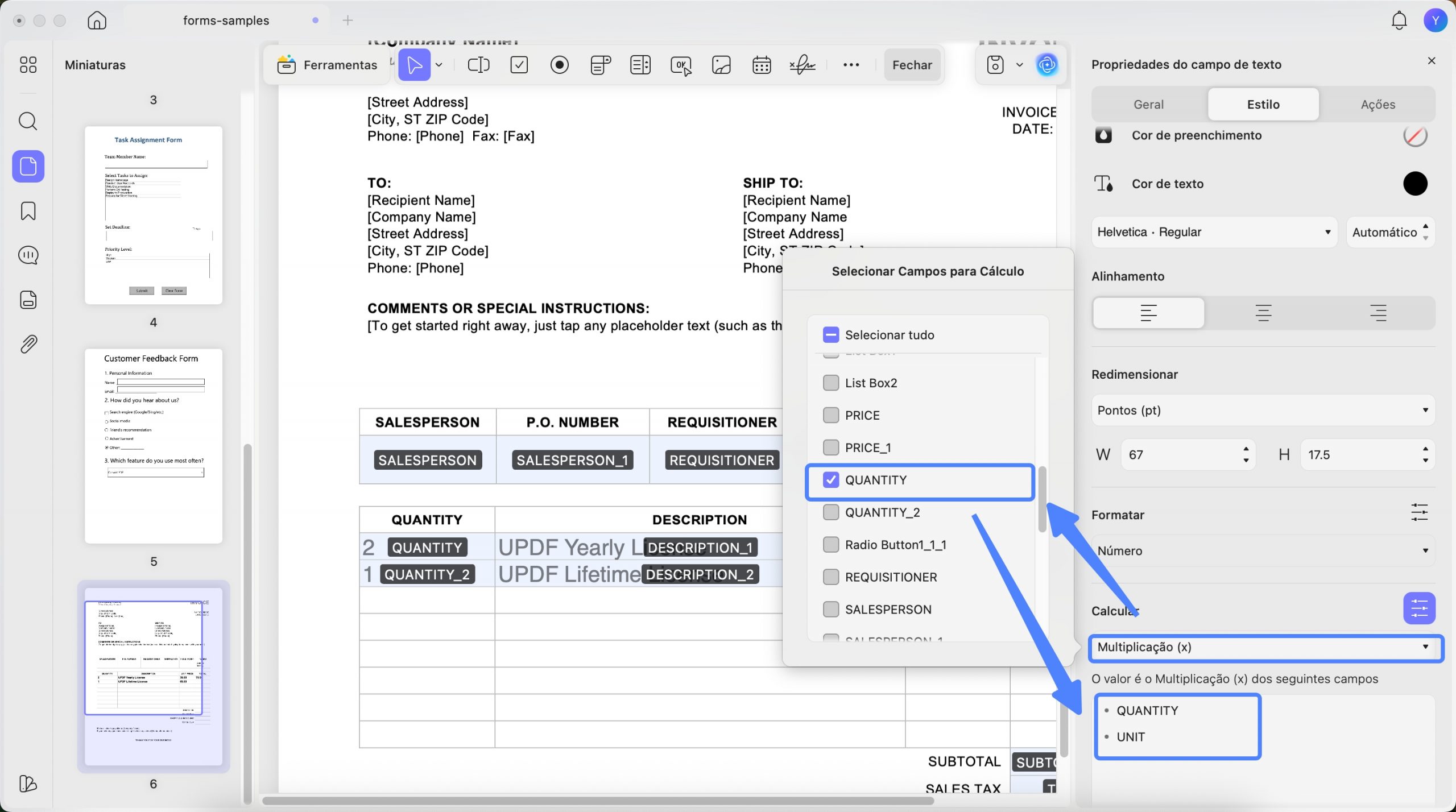This screenshot has width=1456, height=812.
Task: Open the Número format dropdown
Action: coord(1263,550)
